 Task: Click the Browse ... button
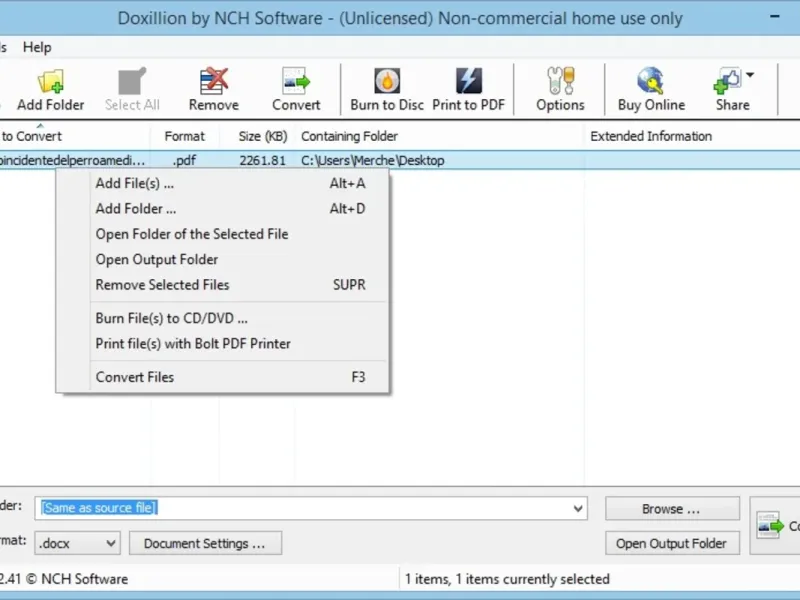(672, 509)
